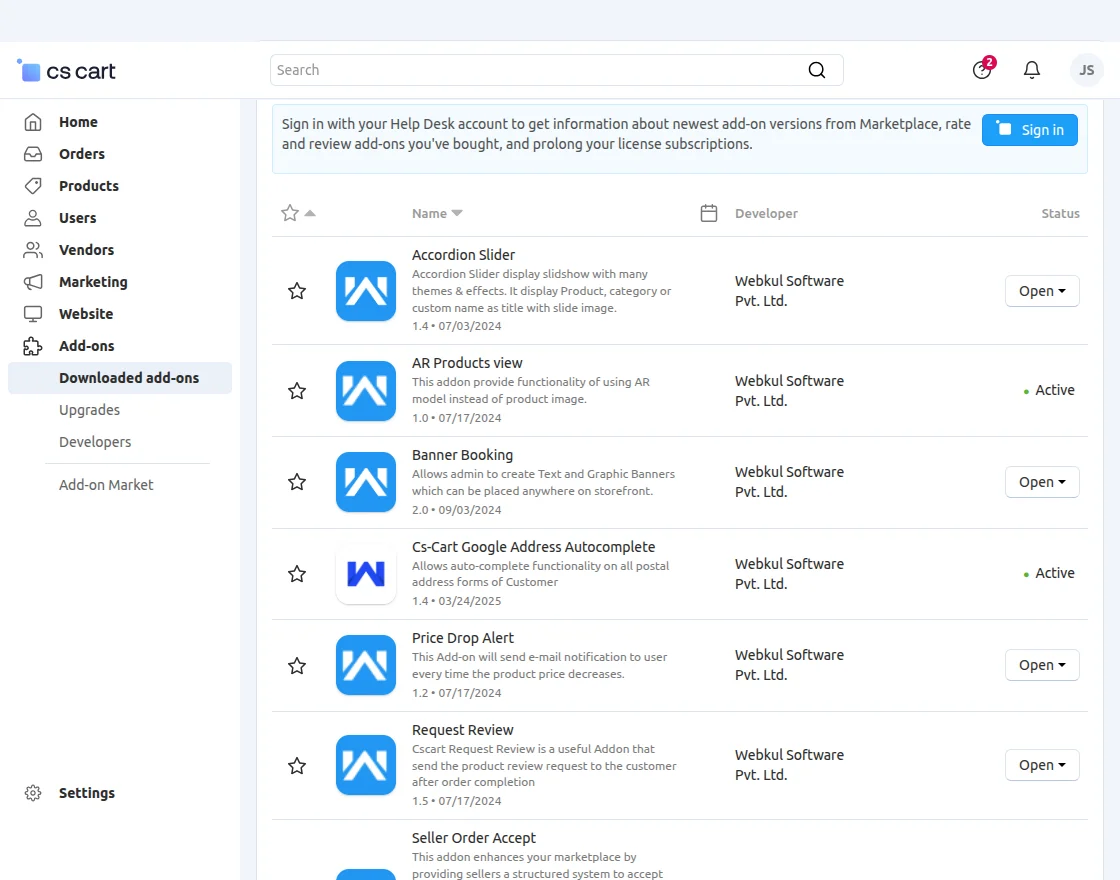The width and height of the screenshot is (1120, 880).
Task: Open the Add-on Market menu item
Action: click(x=106, y=485)
